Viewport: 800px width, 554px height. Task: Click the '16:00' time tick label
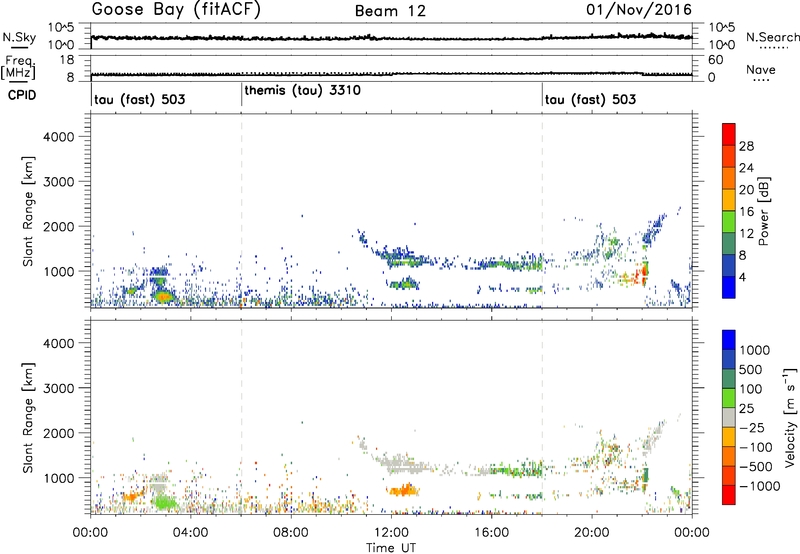[x=491, y=533]
